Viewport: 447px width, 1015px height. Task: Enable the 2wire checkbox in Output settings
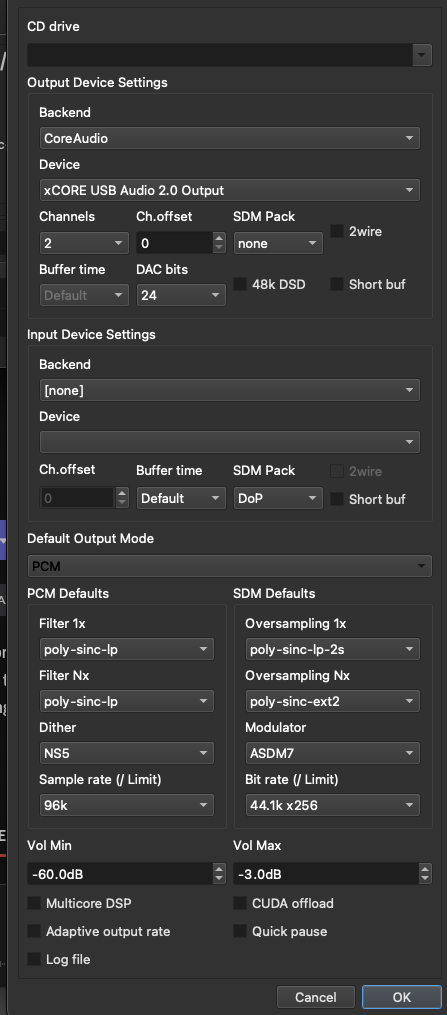click(337, 231)
